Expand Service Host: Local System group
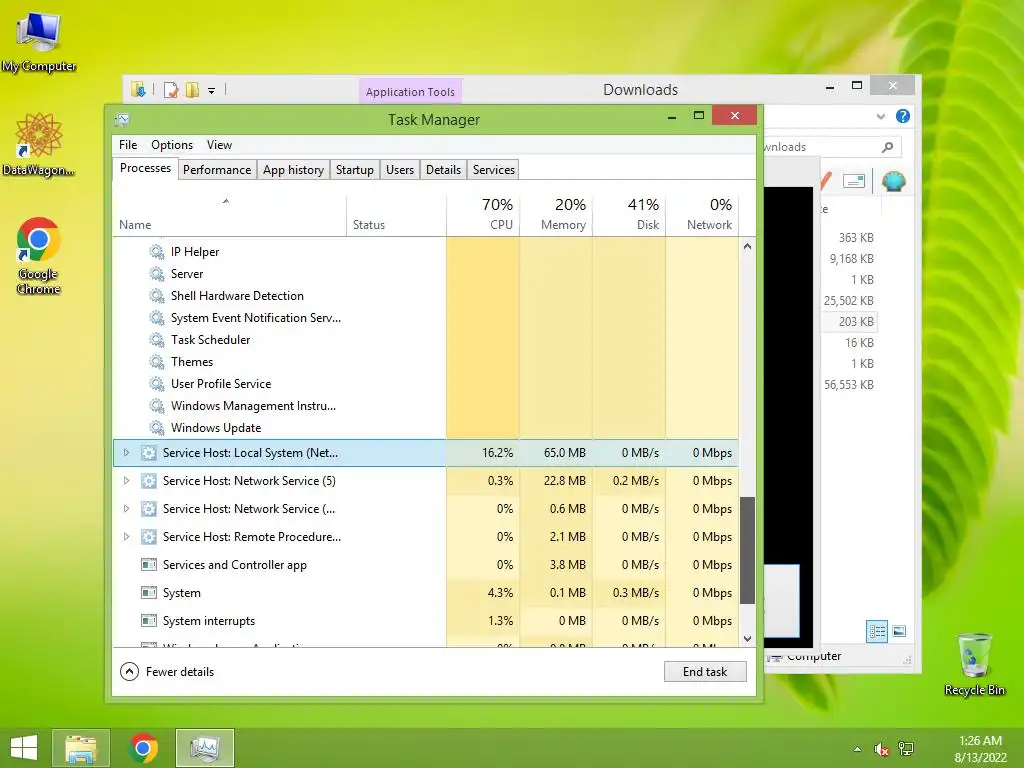Viewport: 1024px width, 768px height. [126, 453]
